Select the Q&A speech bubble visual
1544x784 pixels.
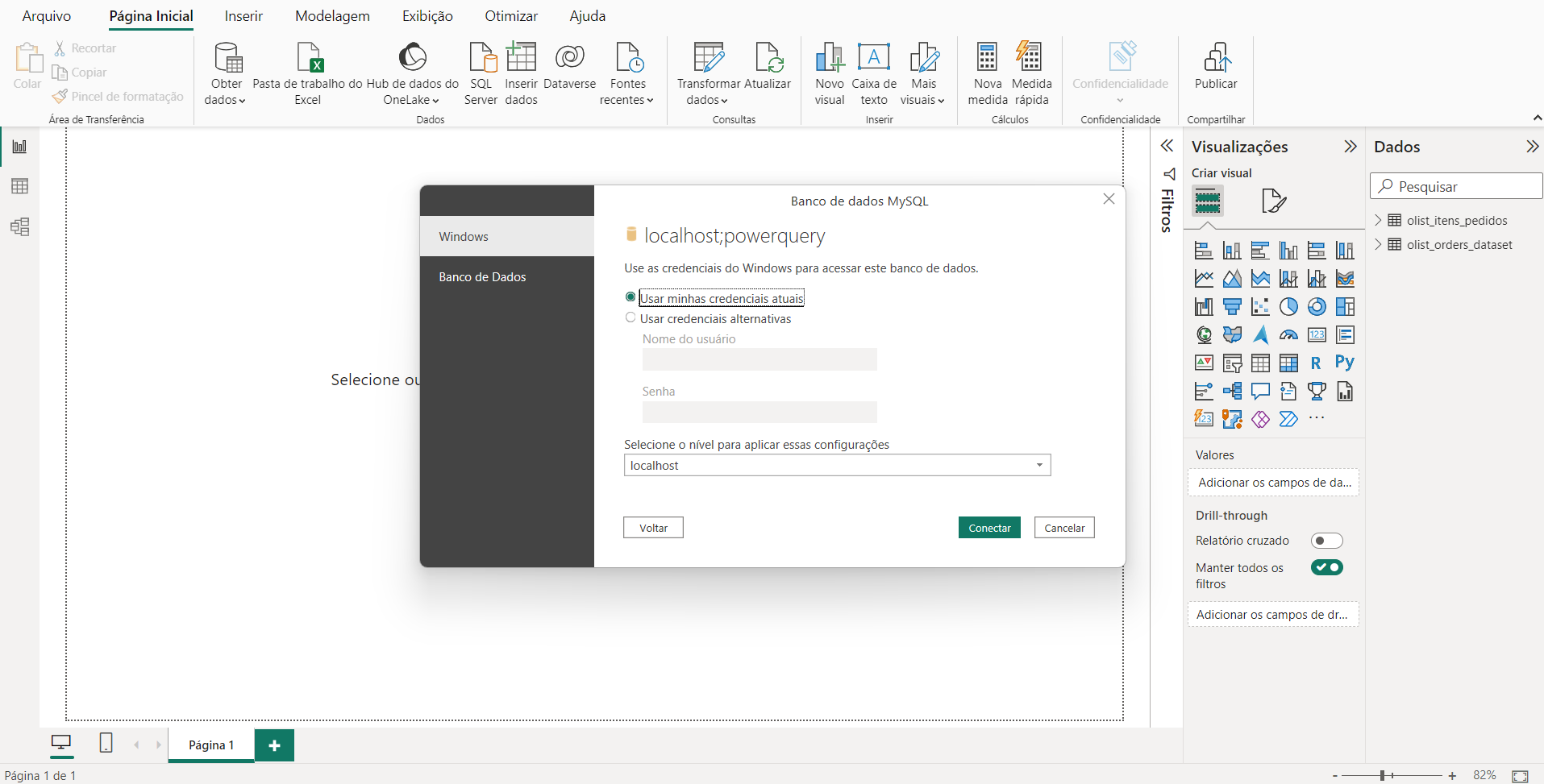click(1260, 391)
